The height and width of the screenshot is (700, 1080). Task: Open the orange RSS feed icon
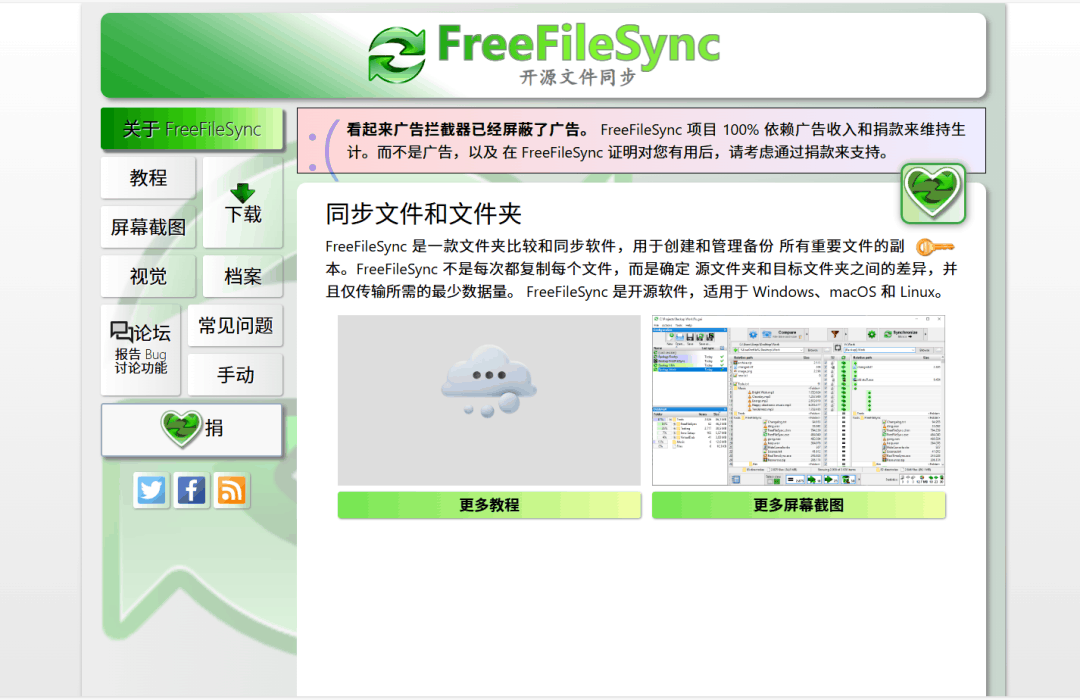[x=231, y=490]
